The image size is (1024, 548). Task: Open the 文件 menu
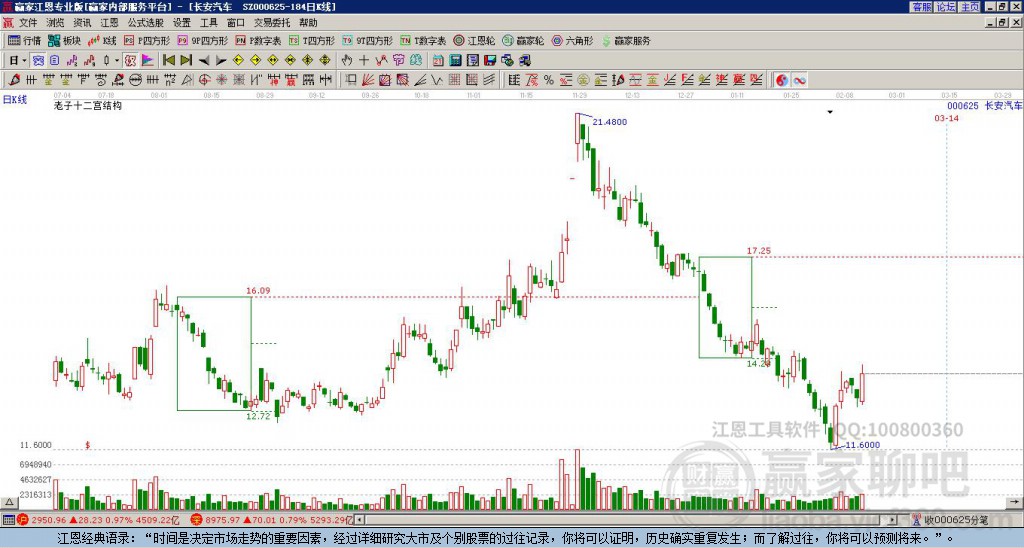(28, 23)
